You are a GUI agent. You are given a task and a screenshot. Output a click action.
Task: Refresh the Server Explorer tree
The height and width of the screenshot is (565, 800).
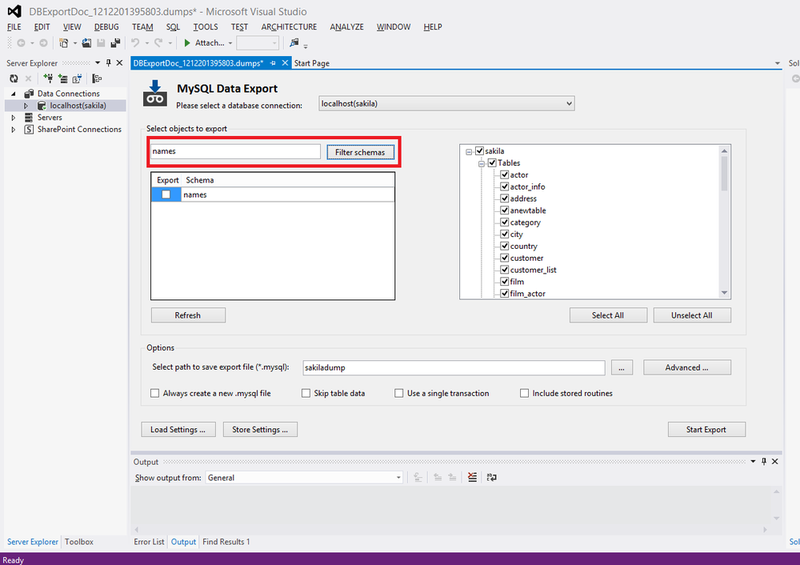click(x=14, y=79)
